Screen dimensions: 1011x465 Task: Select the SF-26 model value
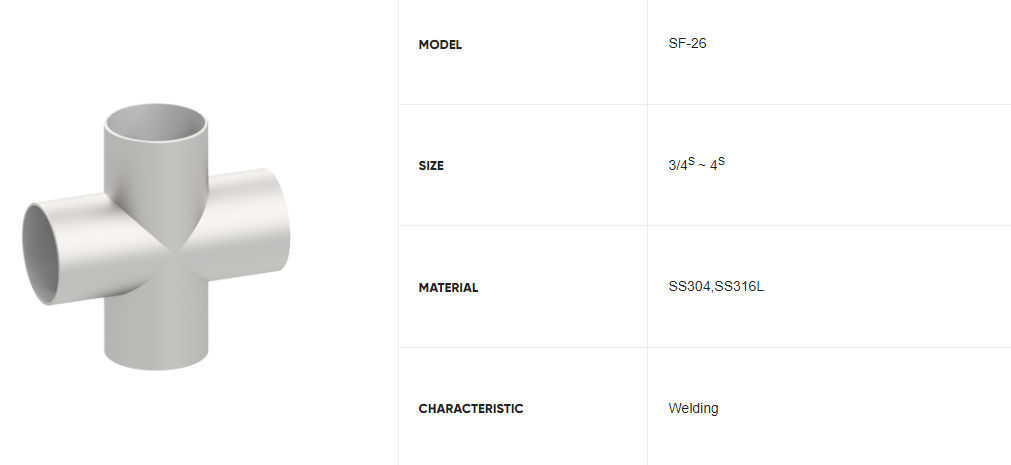(x=687, y=44)
